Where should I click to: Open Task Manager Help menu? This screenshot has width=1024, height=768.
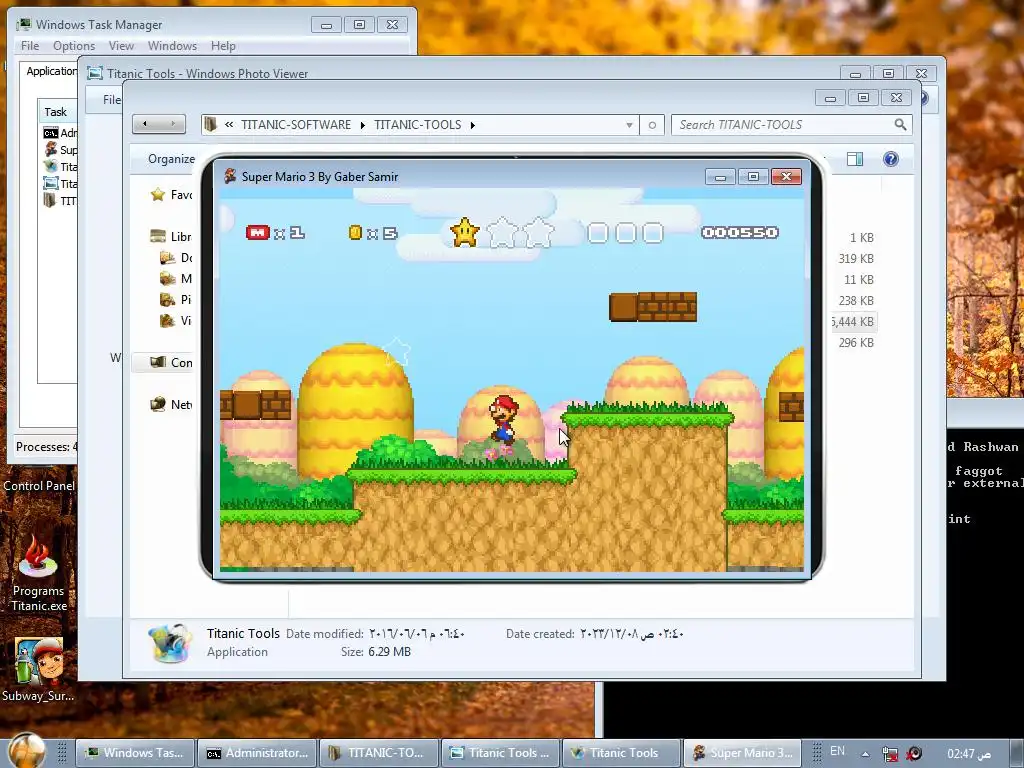pos(223,46)
